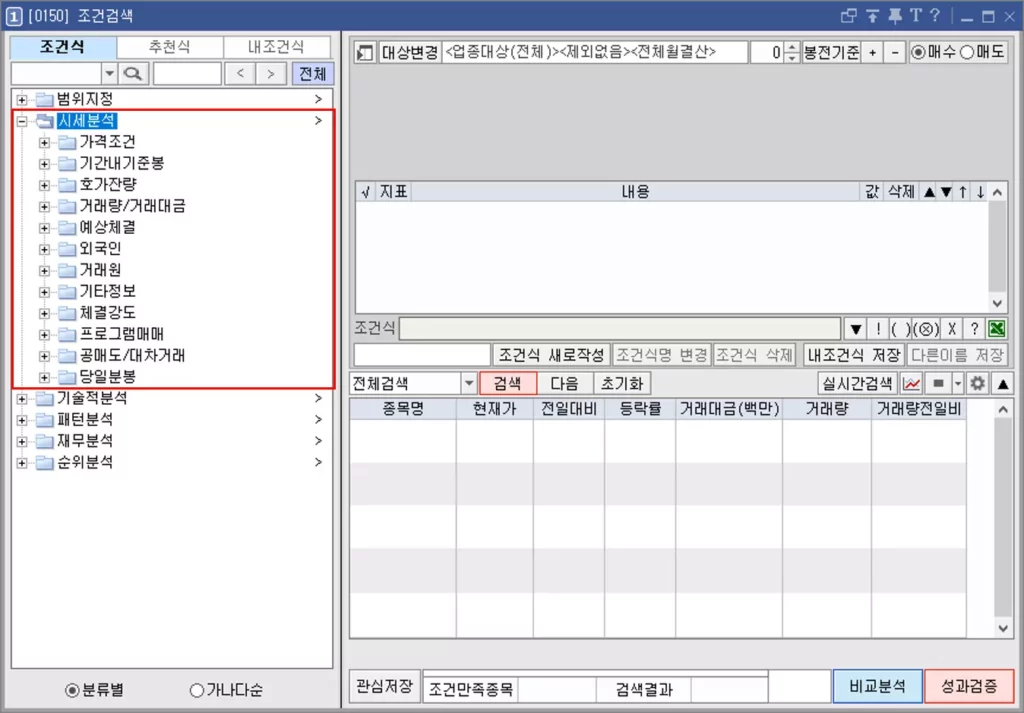Click the black up triangle beside gear

tap(1002, 384)
